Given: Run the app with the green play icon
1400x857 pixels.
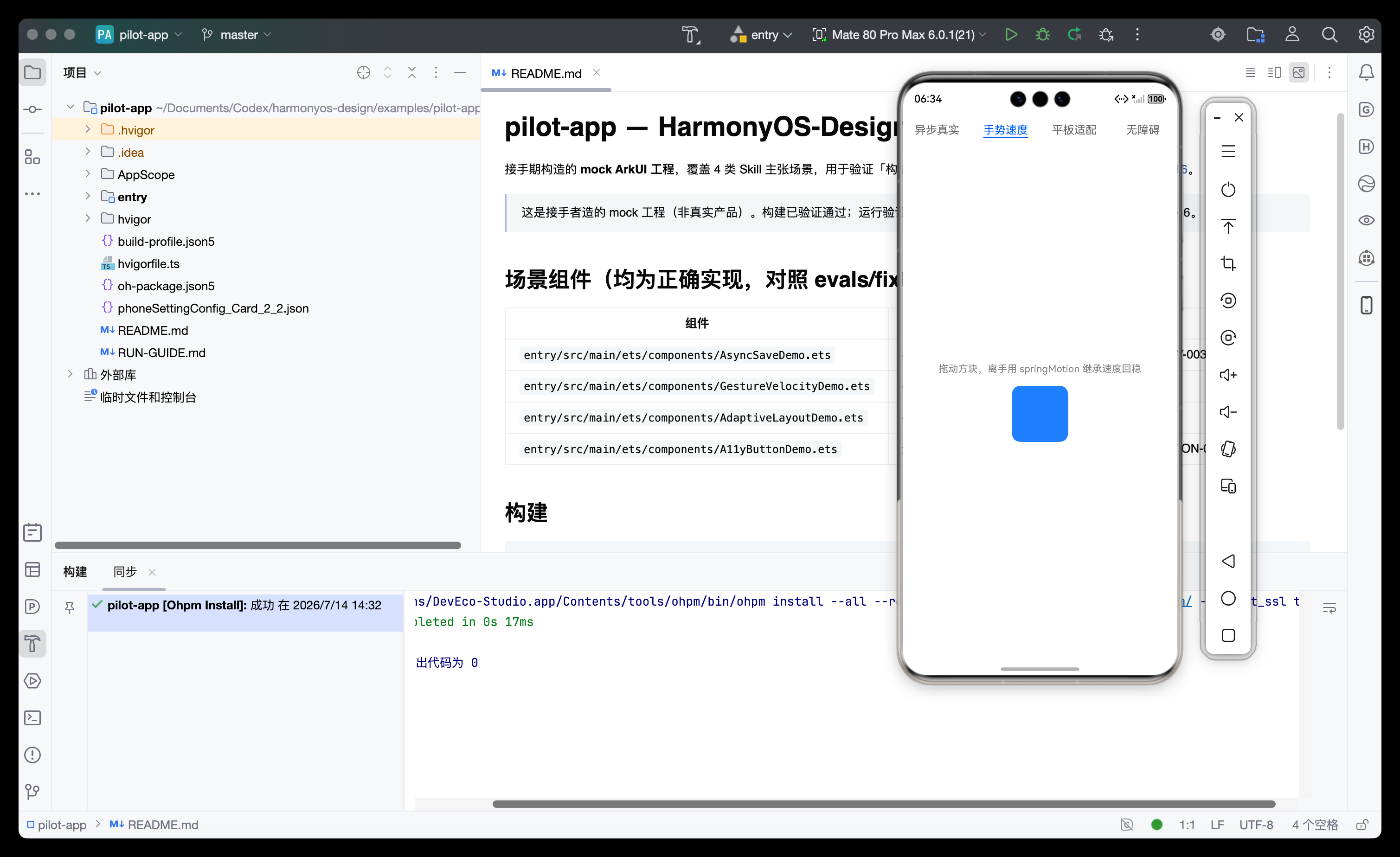Looking at the screenshot, I should (1011, 35).
